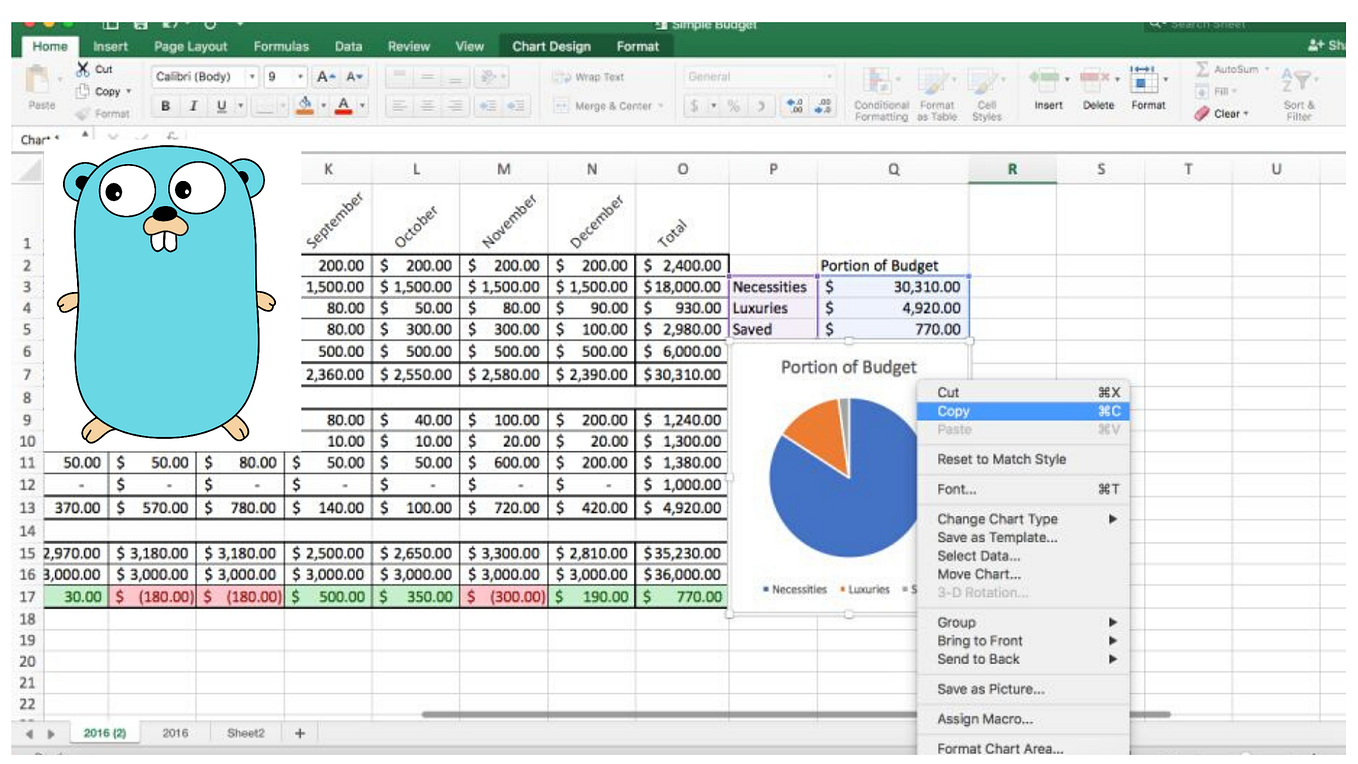Expand the font color dropdown arrow
The height and width of the screenshot is (764, 1358).
pos(361,105)
